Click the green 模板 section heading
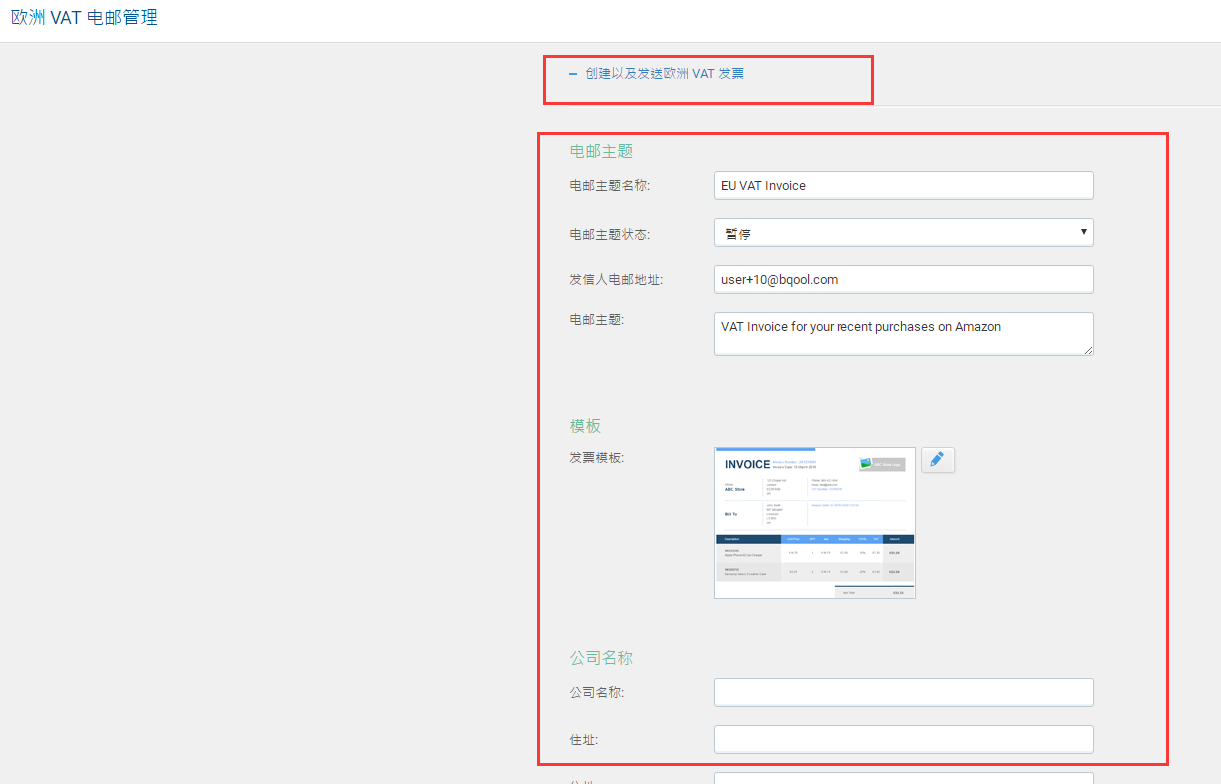 point(585,426)
